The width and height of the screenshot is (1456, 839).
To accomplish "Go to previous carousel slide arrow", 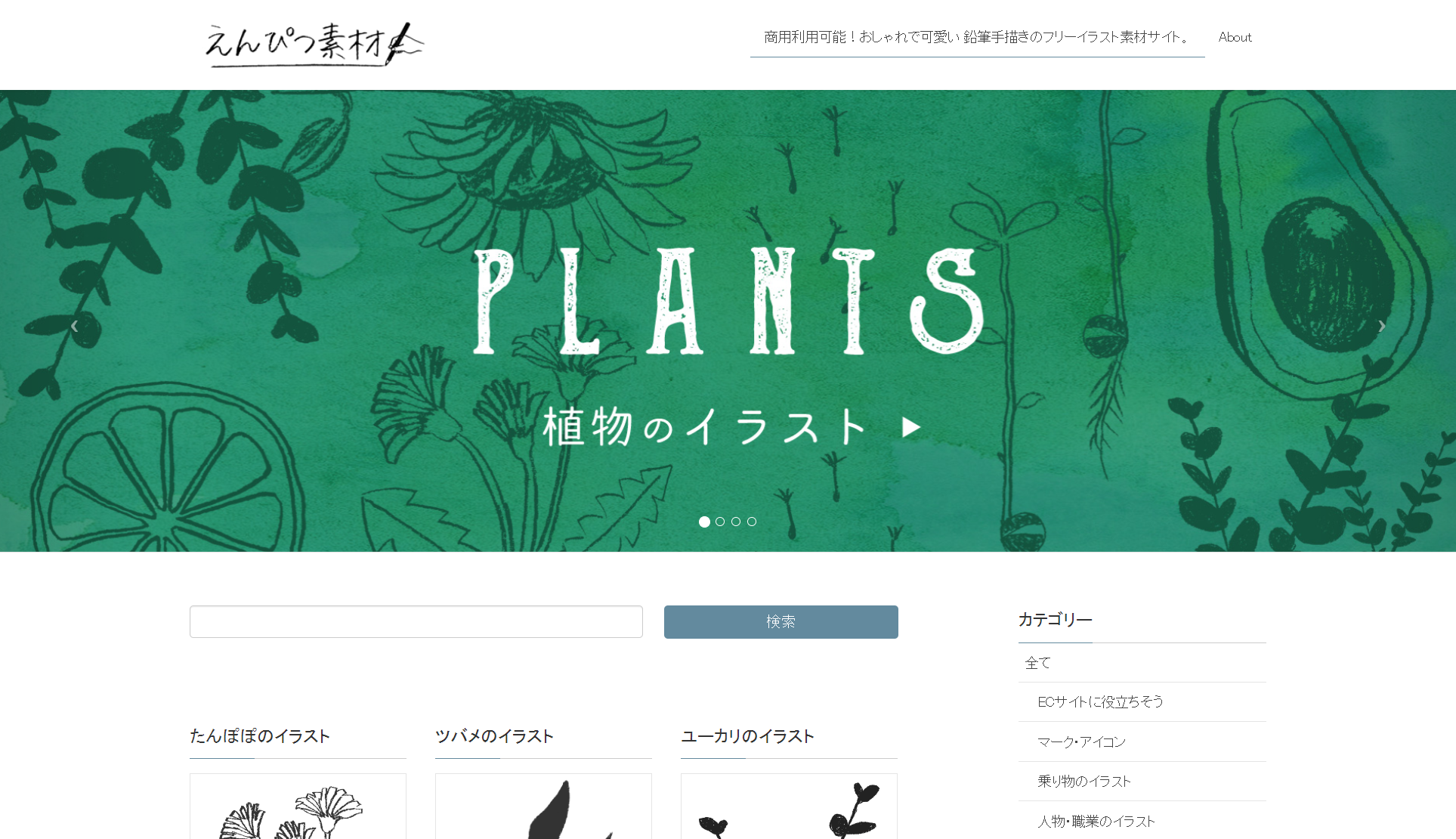I will coord(74,326).
